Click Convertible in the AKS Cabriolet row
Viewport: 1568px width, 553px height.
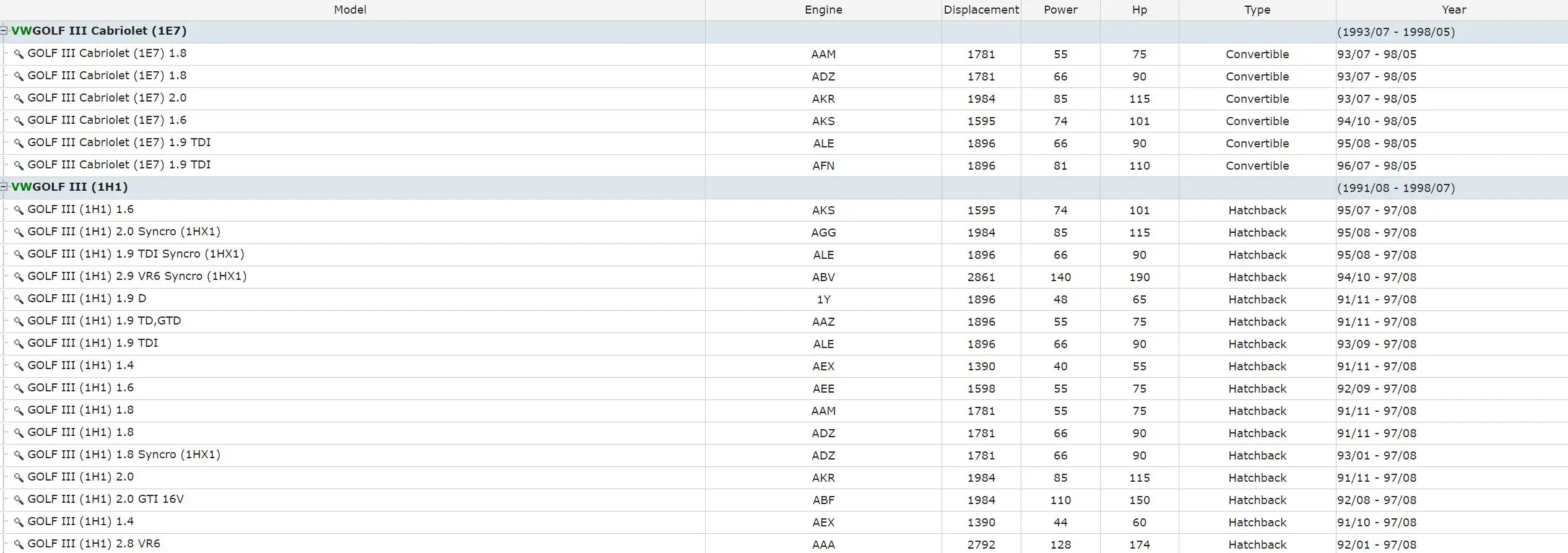(1257, 121)
